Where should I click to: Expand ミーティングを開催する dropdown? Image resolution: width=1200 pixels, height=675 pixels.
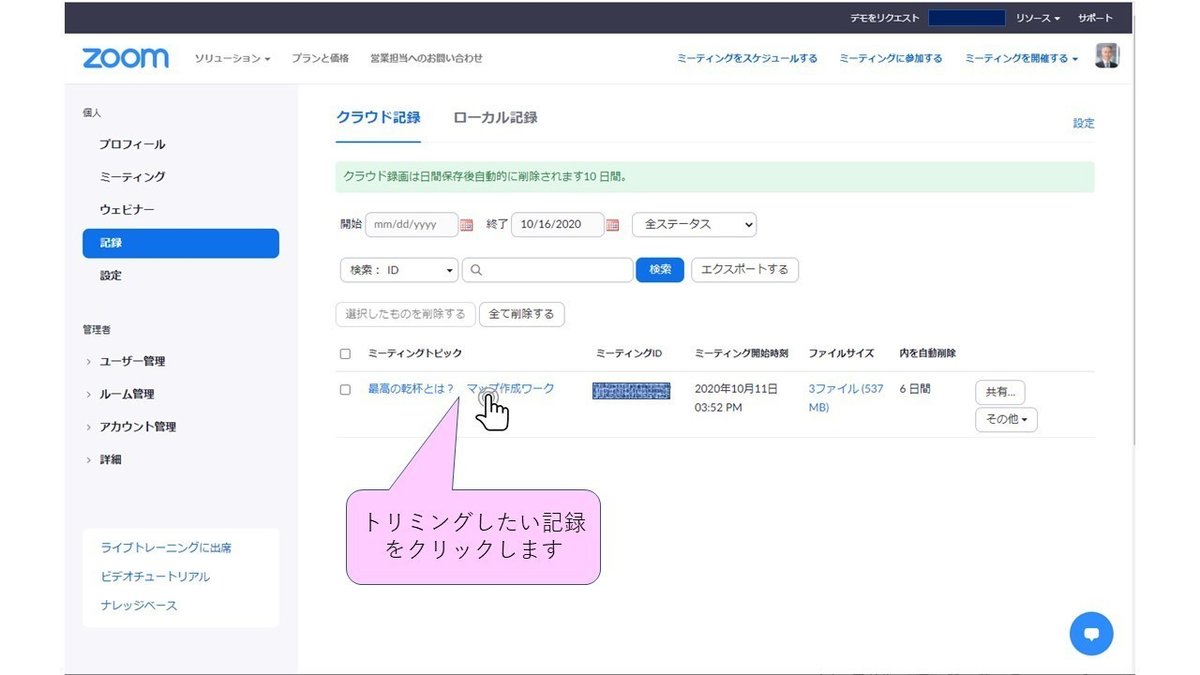1021,59
